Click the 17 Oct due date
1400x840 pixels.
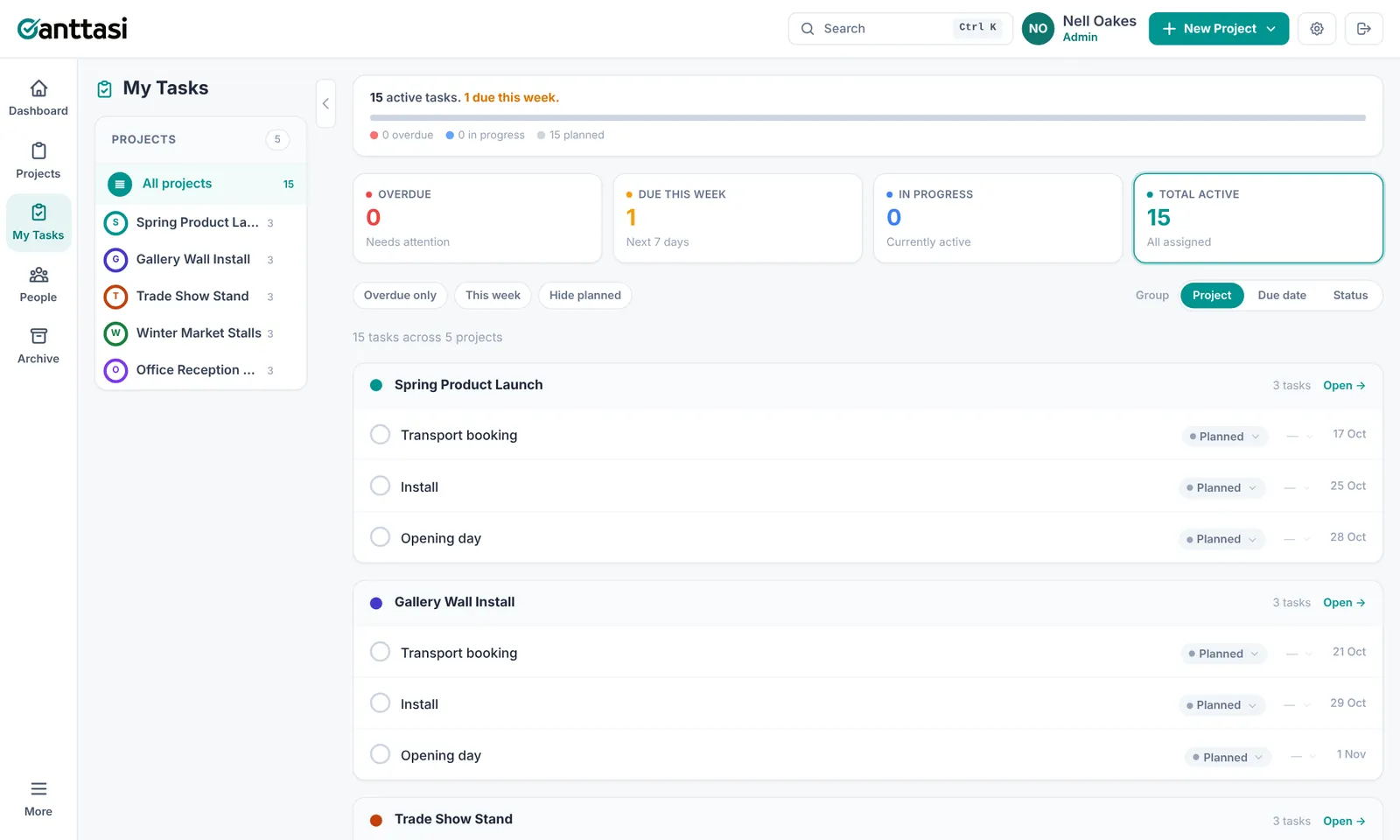pos(1349,434)
